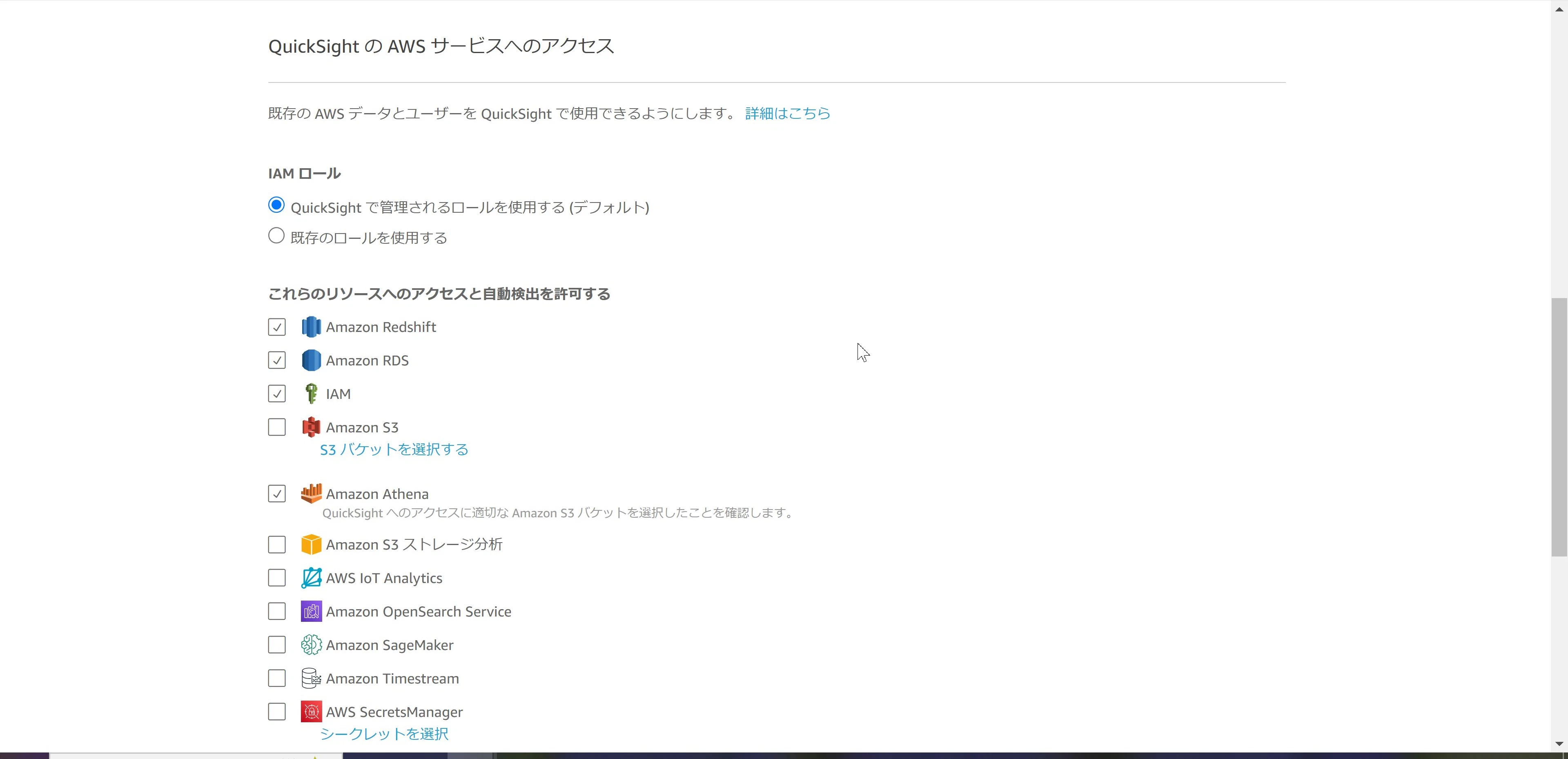Click the AWS IoT Analytics icon

[311, 578]
